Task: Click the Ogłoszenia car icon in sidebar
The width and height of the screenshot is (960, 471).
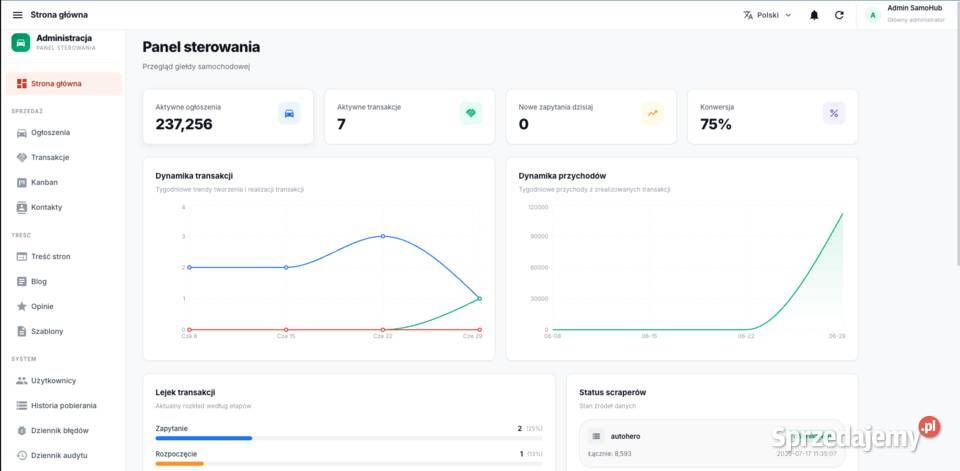Action: click(21, 132)
